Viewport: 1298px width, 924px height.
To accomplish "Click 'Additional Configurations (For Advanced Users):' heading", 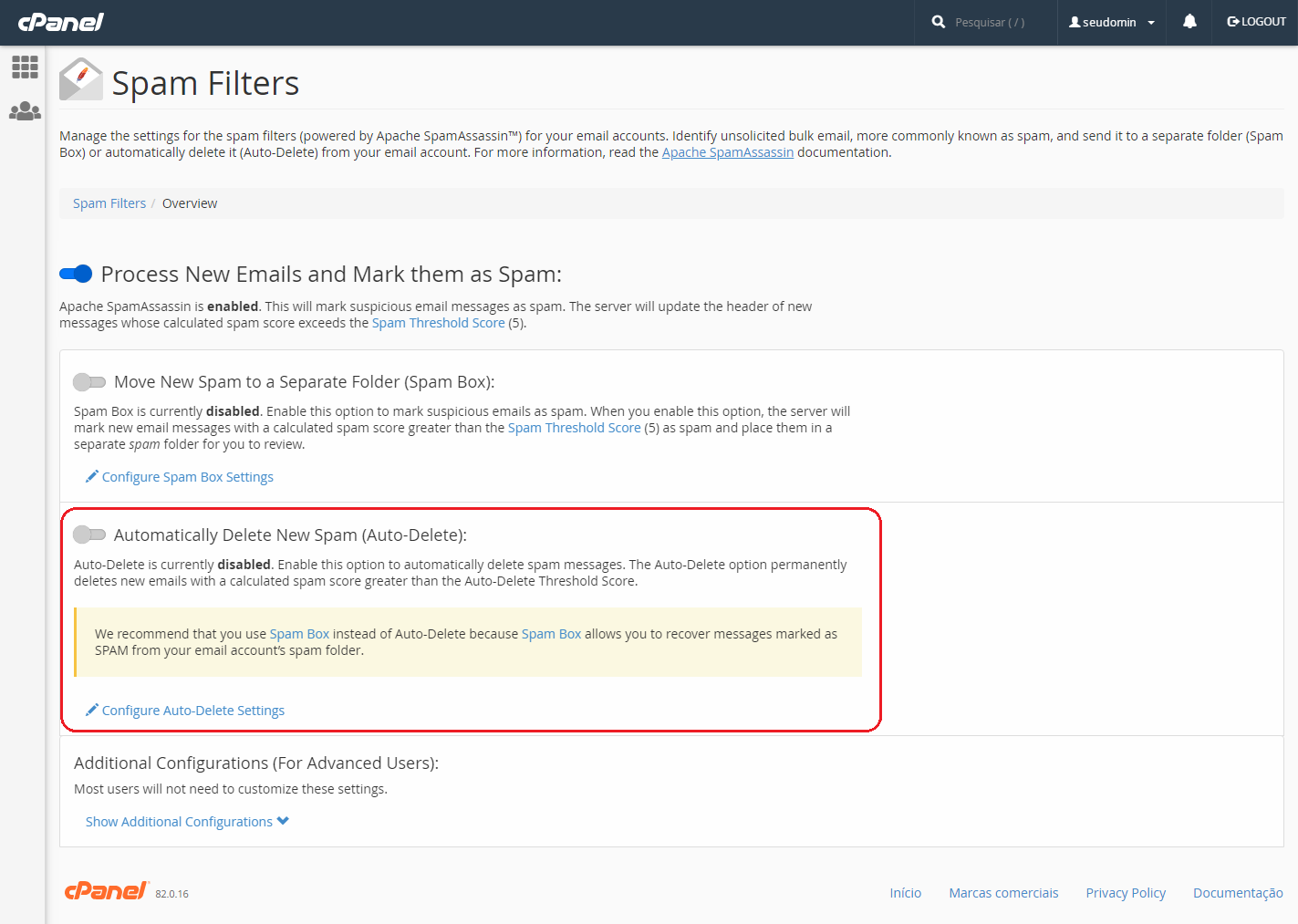I will click(x=256, y=763).
